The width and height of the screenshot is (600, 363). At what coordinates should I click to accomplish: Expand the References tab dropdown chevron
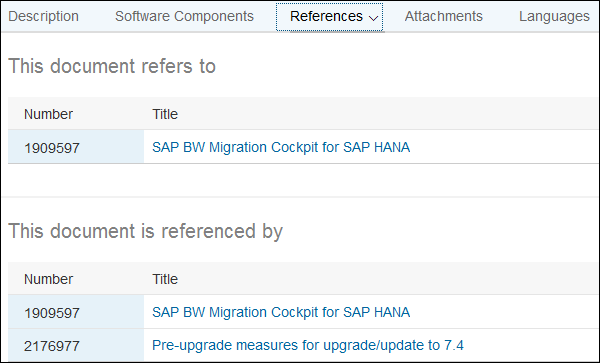[373, 18]
